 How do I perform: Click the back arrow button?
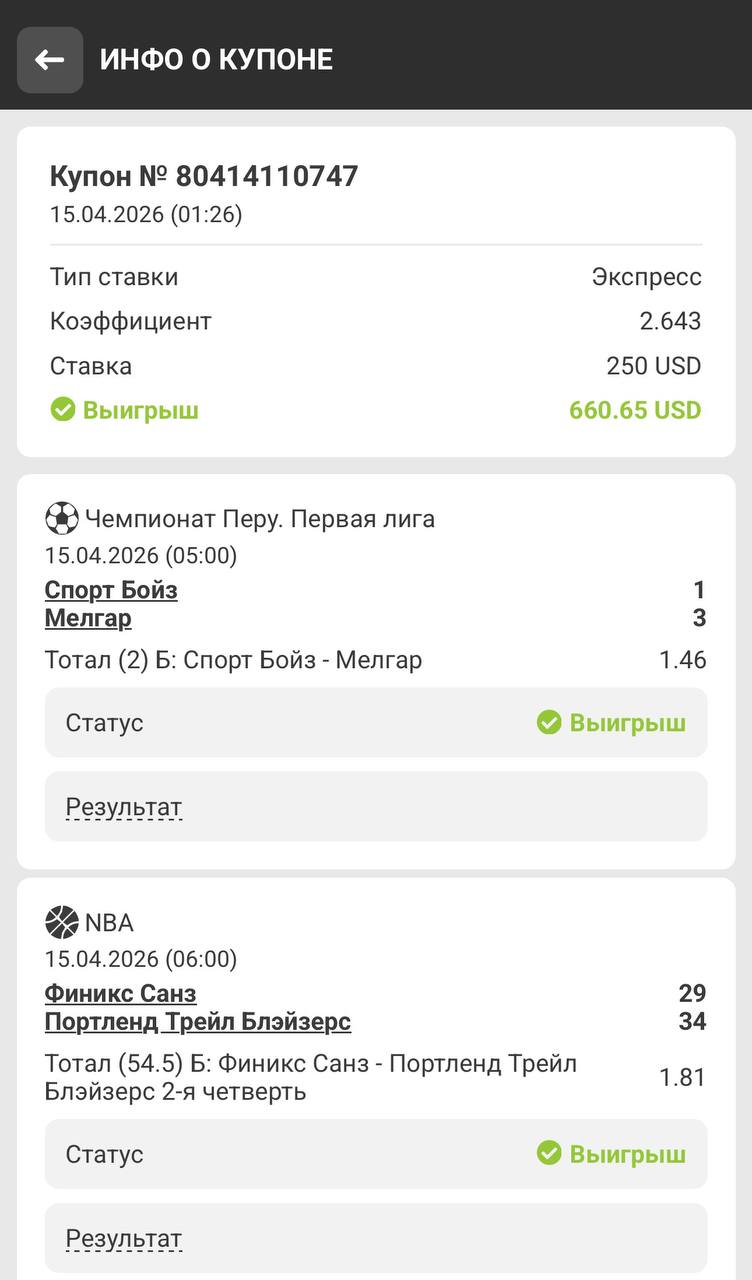[x=50, y=60]
